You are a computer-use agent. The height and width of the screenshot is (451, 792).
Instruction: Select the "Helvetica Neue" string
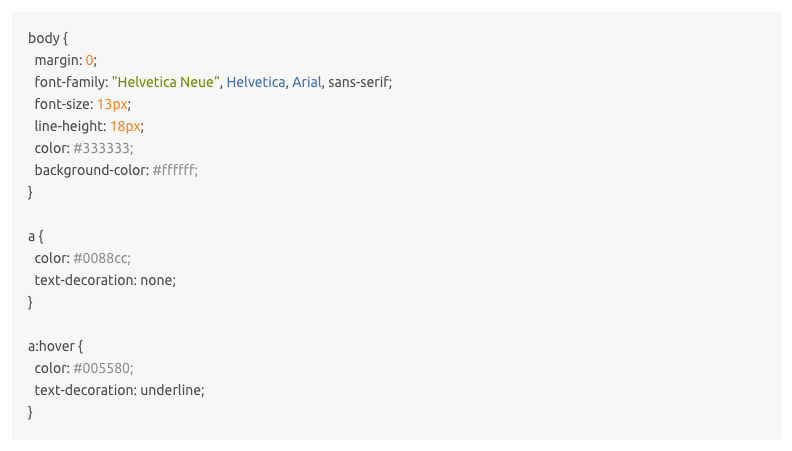pos(166,82)
